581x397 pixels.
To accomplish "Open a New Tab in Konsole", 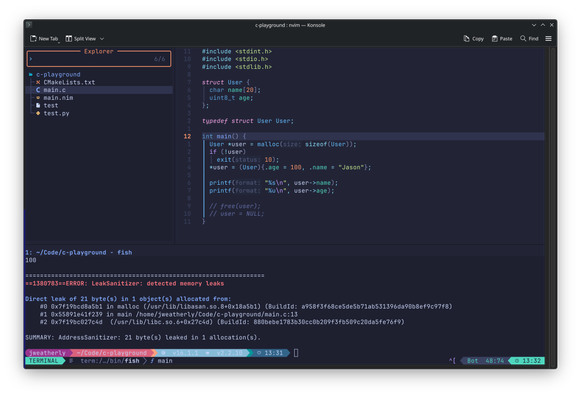I will [x=44, y=39].
